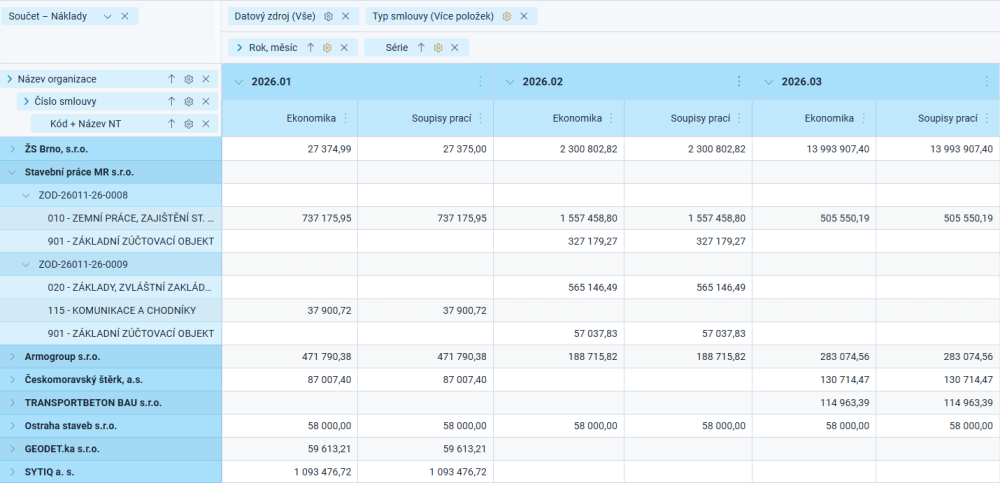The image size is (1000, 483).
Task: Expand the Číslo smlouvy field chevron
Action: tap(26, 101)
